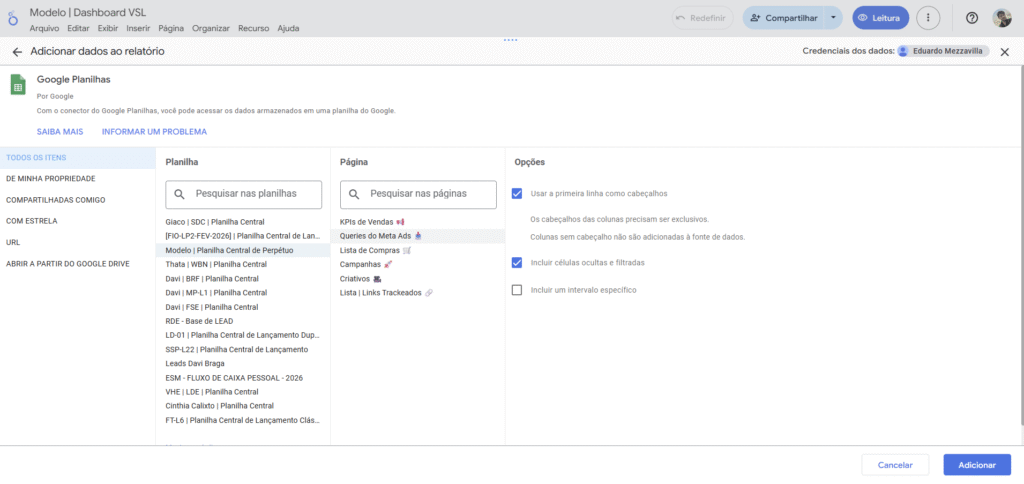Click the Looker Studio logo icon
Viewport: 1024px width, 484px height.
click(x=12, y=17)
